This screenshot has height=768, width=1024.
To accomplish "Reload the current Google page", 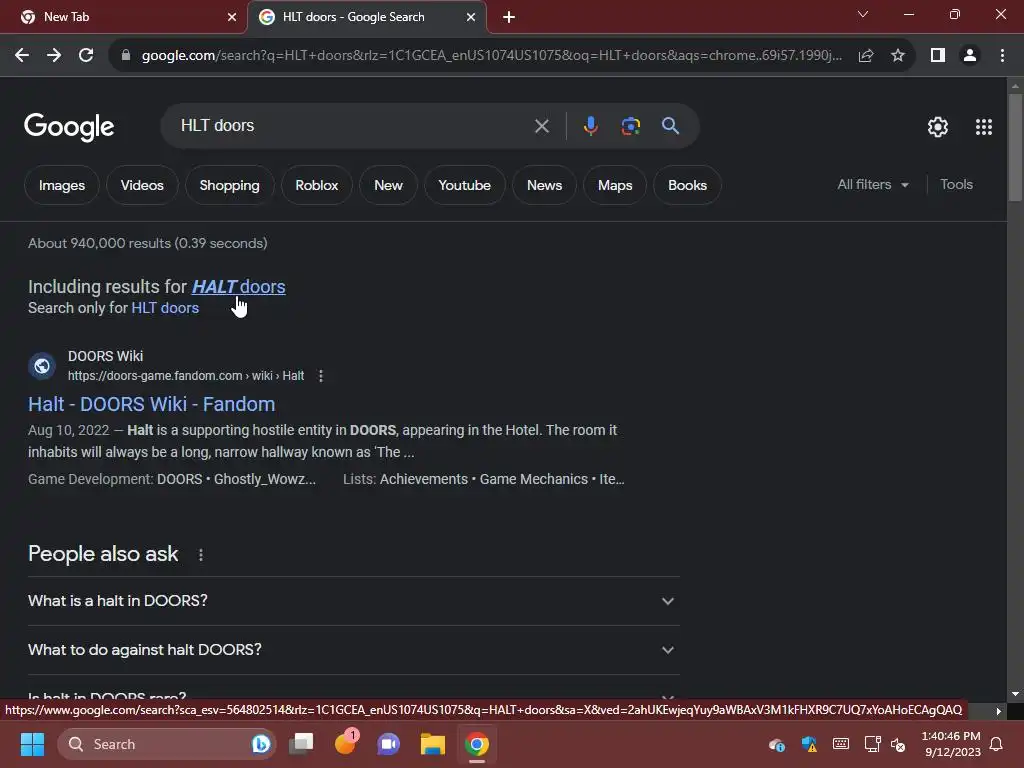I will coord(86,56).
